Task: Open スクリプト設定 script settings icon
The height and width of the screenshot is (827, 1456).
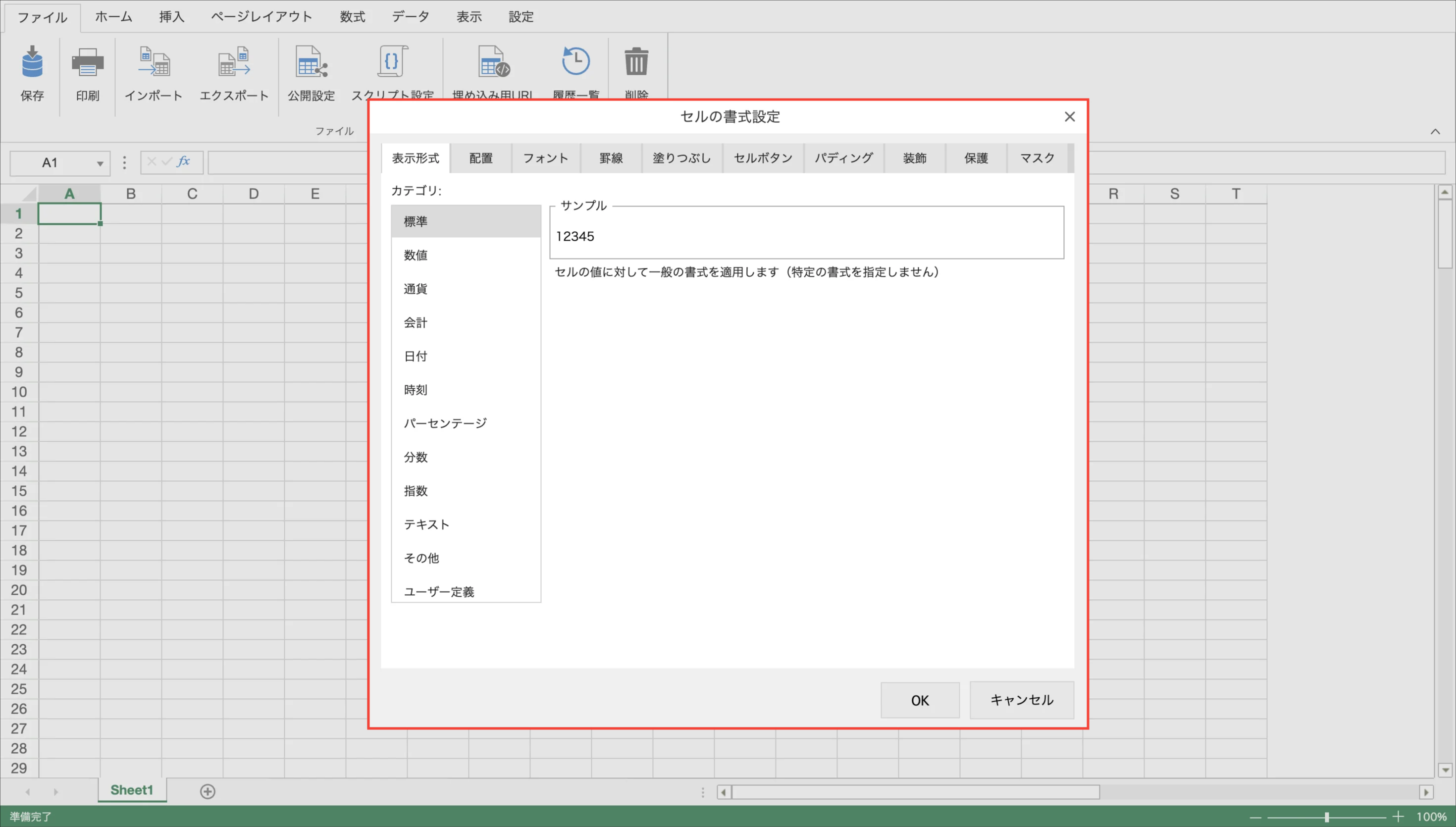Action: [x=392, y=62]
